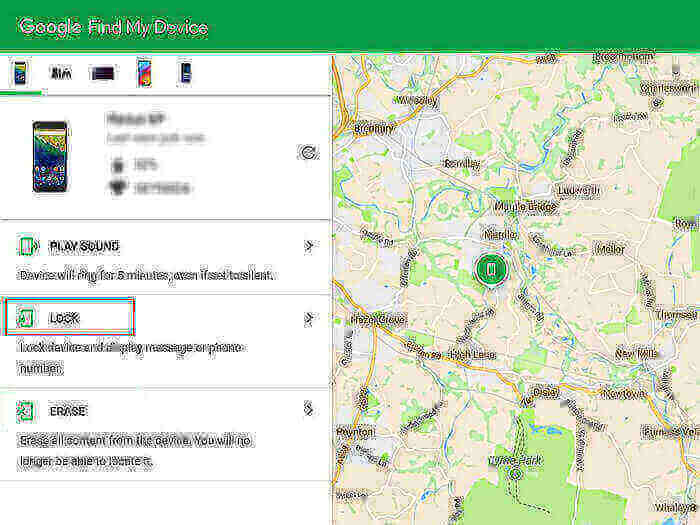Expand the Play Sound chevron arrow
Image resolution: width=700 pixels, height=525 pixels.
coord(309,246)
